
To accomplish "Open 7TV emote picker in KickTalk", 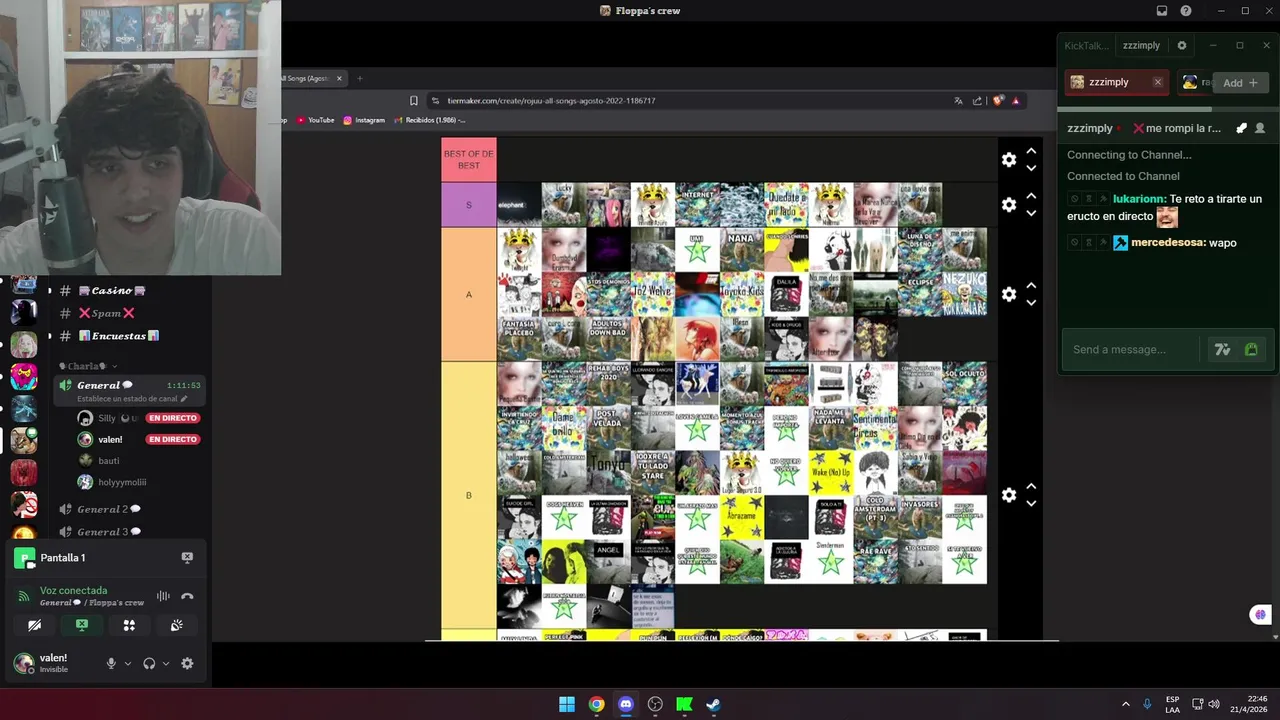I will pos(1222,350).
